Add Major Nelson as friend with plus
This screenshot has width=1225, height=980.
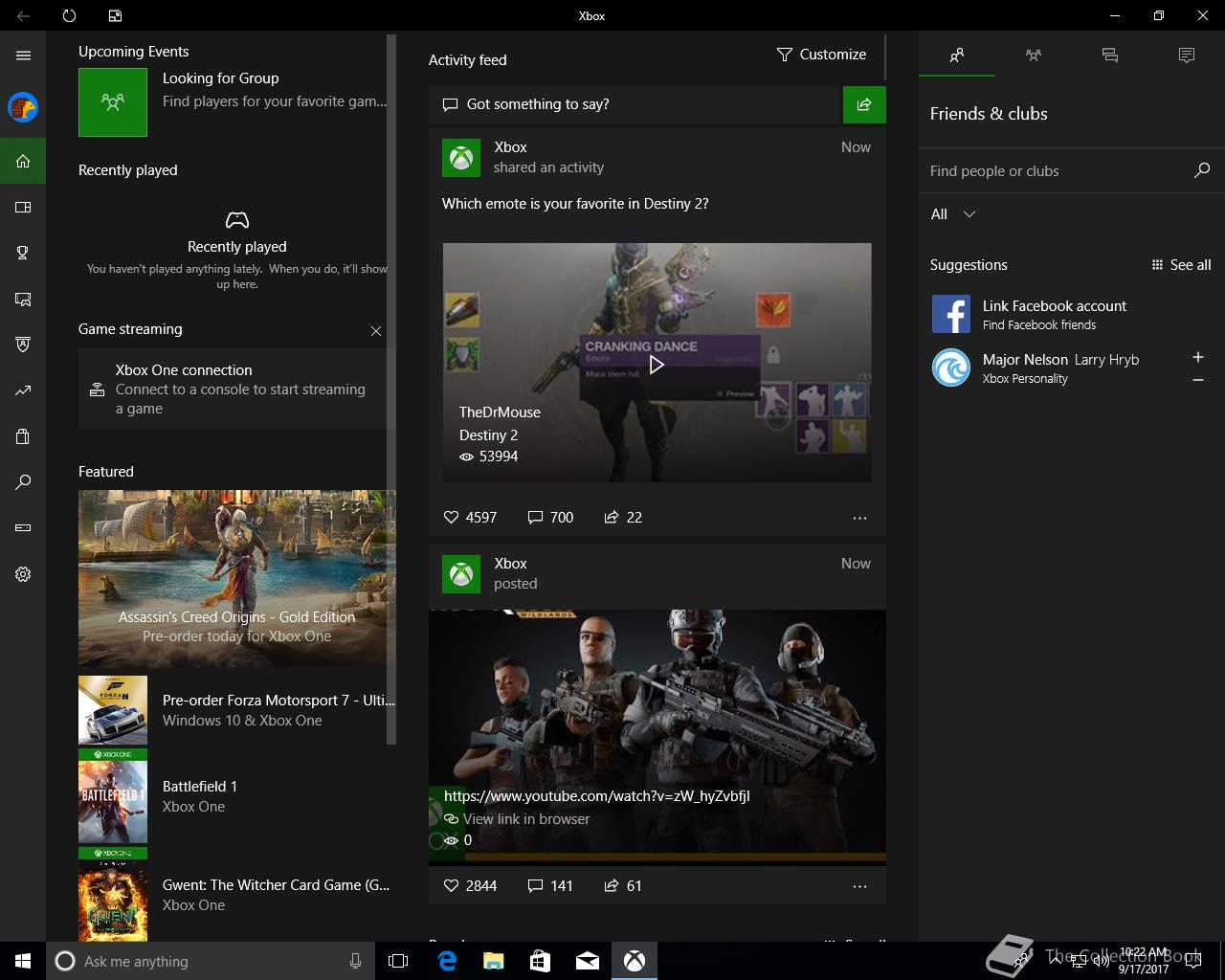click(x=1198, y=357)
